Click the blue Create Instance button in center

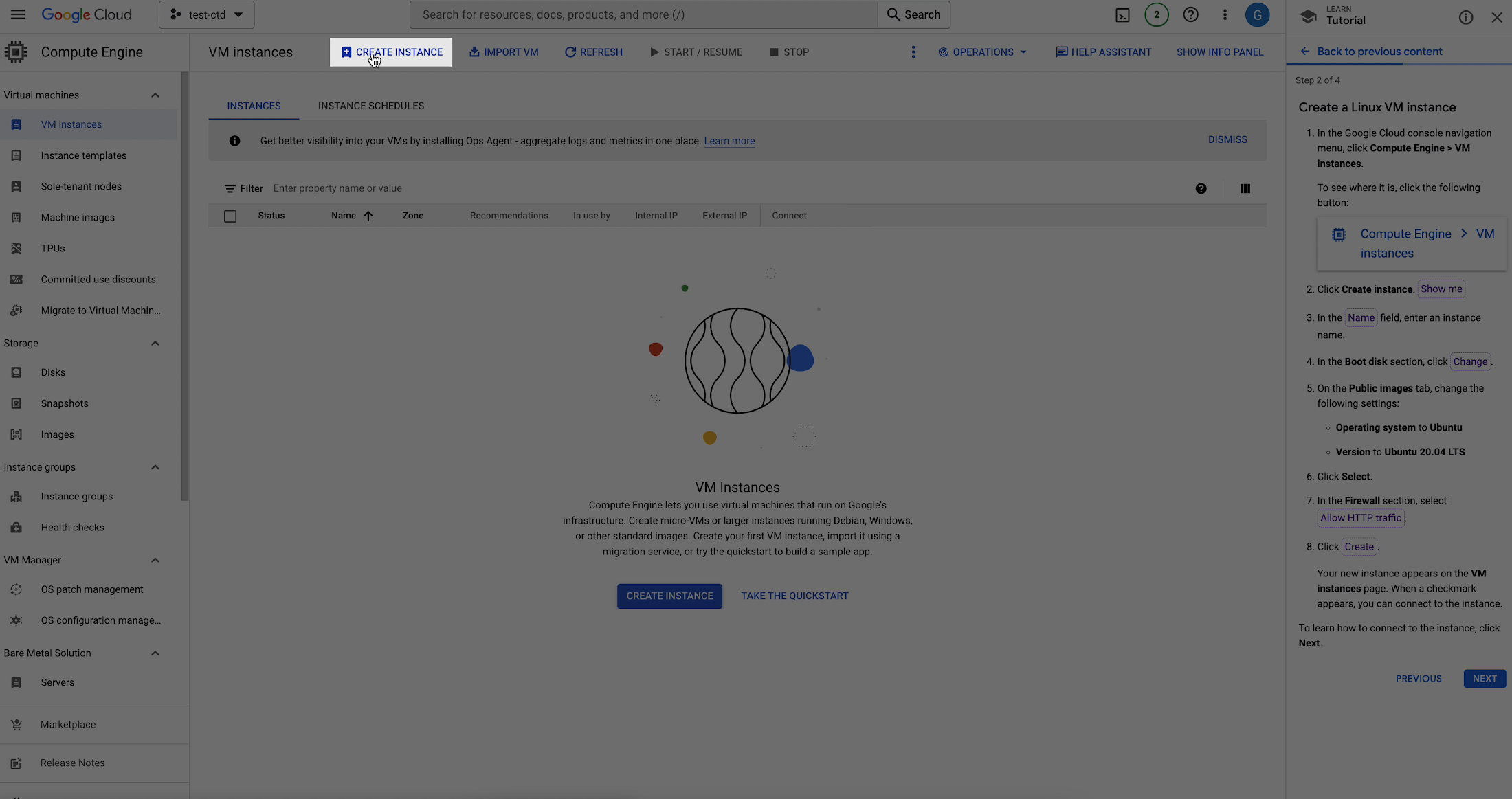(669, 596)
